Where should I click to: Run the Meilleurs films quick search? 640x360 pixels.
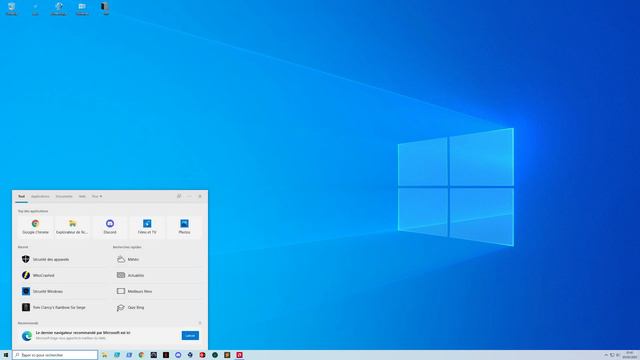[158, 291]
